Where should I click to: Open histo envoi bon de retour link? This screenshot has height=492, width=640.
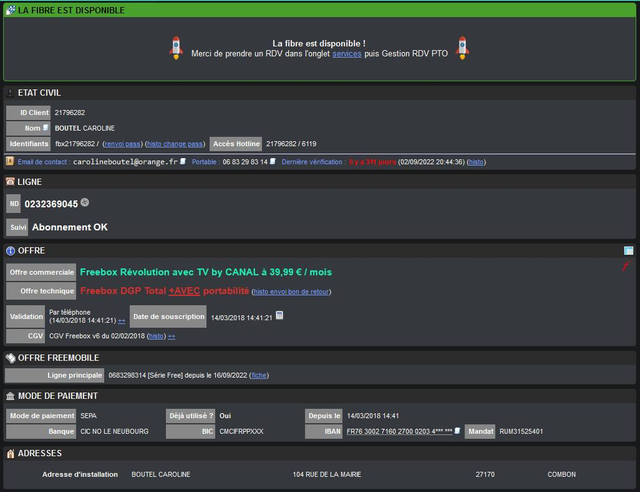coord(291,292)
